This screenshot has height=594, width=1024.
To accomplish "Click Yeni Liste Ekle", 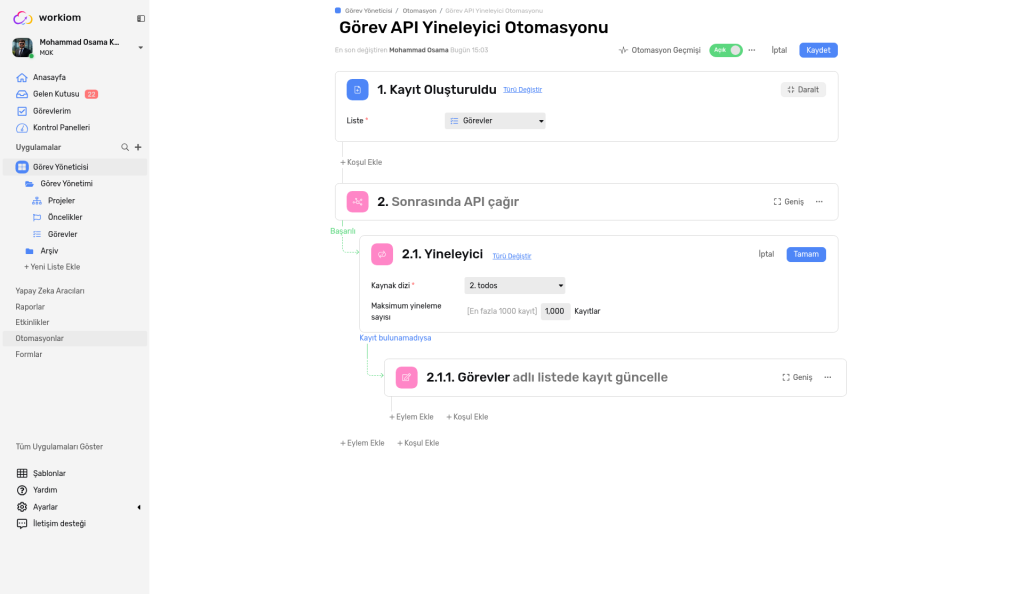I will click(52, 267).
